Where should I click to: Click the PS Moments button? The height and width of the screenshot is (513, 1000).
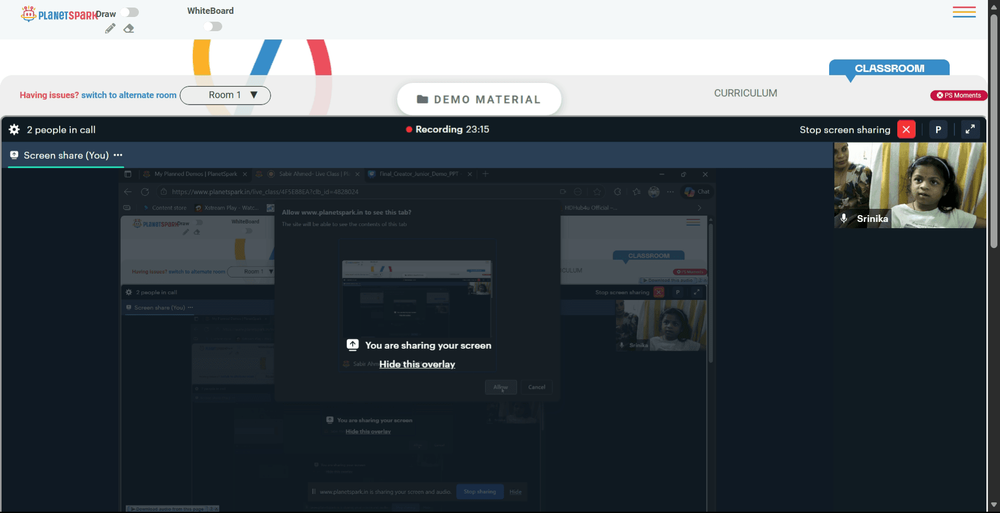(959, 95)
